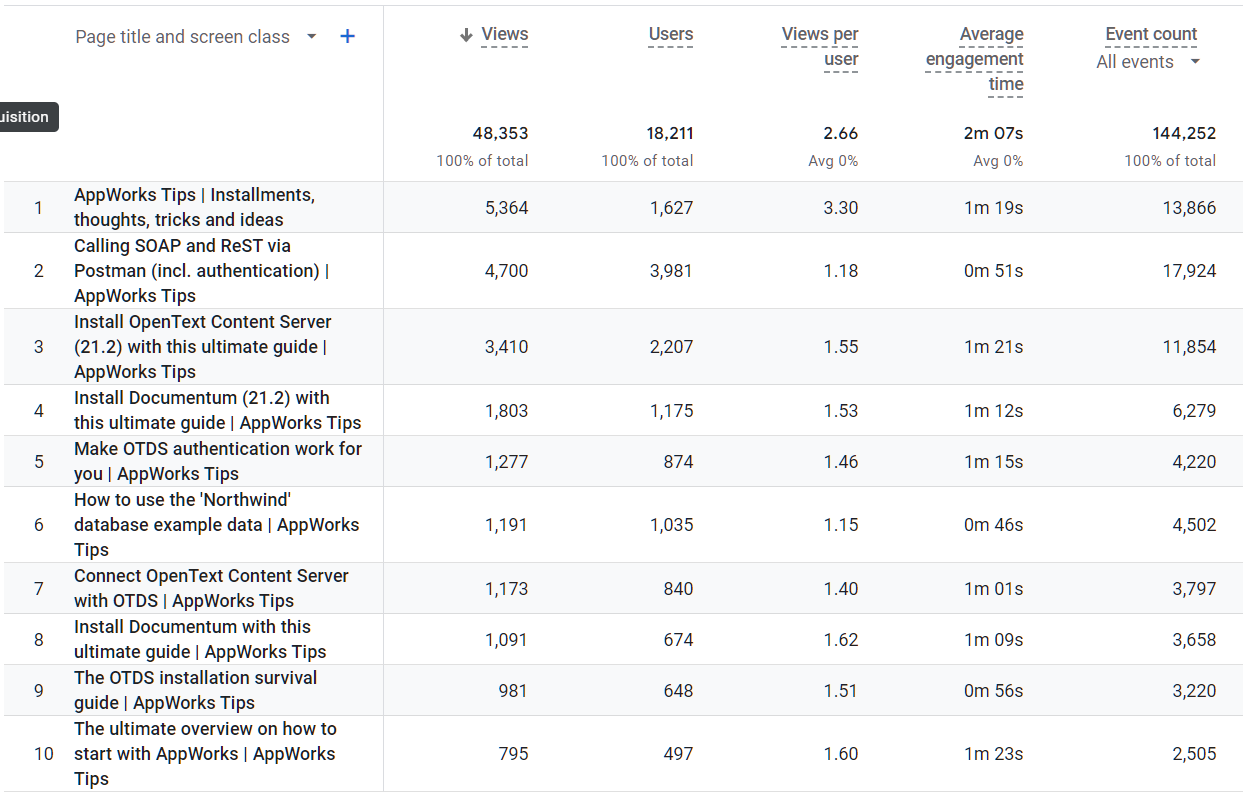Screen dimensions: 1243x797
Task: Click views value 1,173
Action: click(x=507, y=589)
